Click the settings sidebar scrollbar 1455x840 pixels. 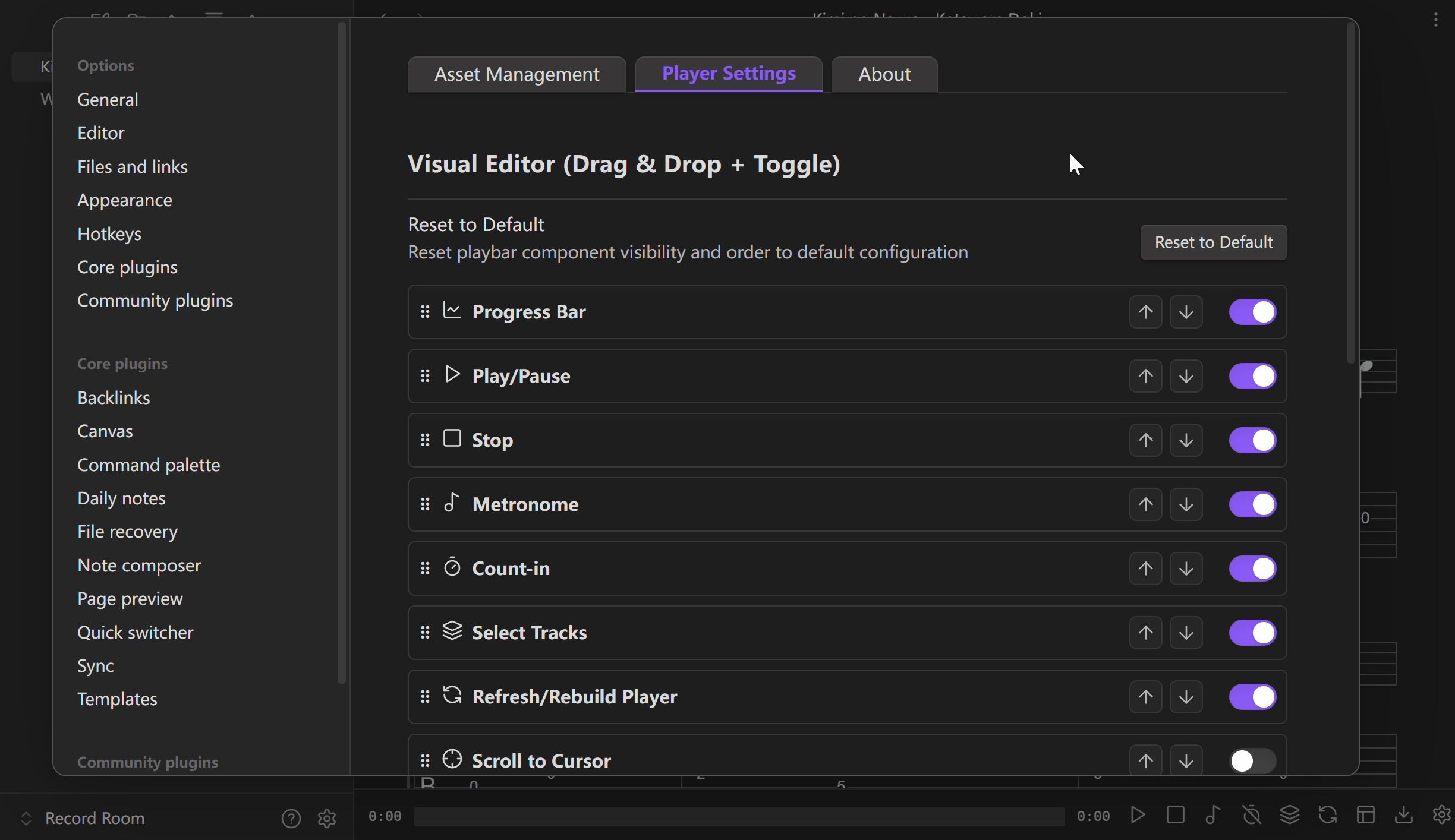341,353
